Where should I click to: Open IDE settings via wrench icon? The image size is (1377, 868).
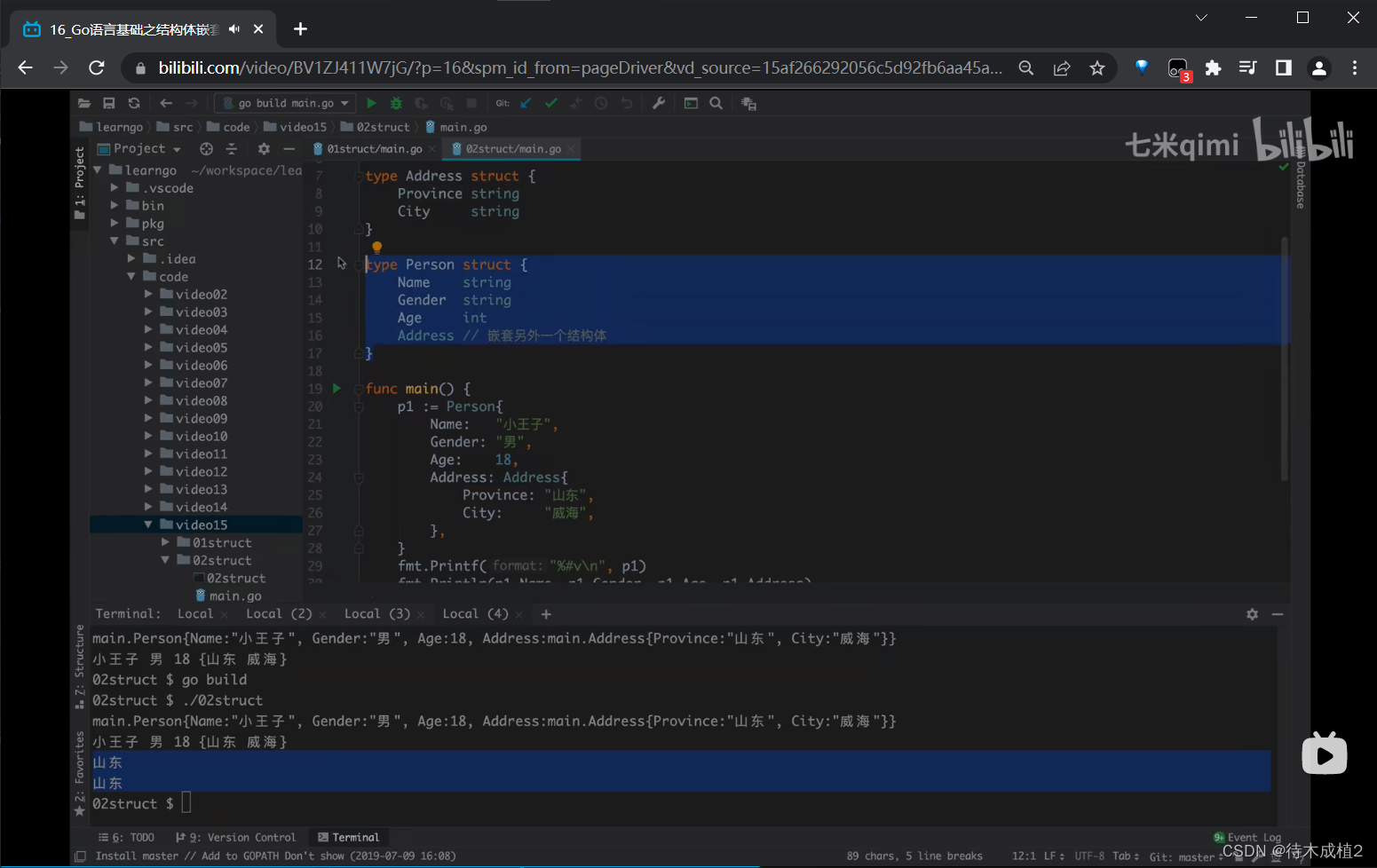coord(659,104)
